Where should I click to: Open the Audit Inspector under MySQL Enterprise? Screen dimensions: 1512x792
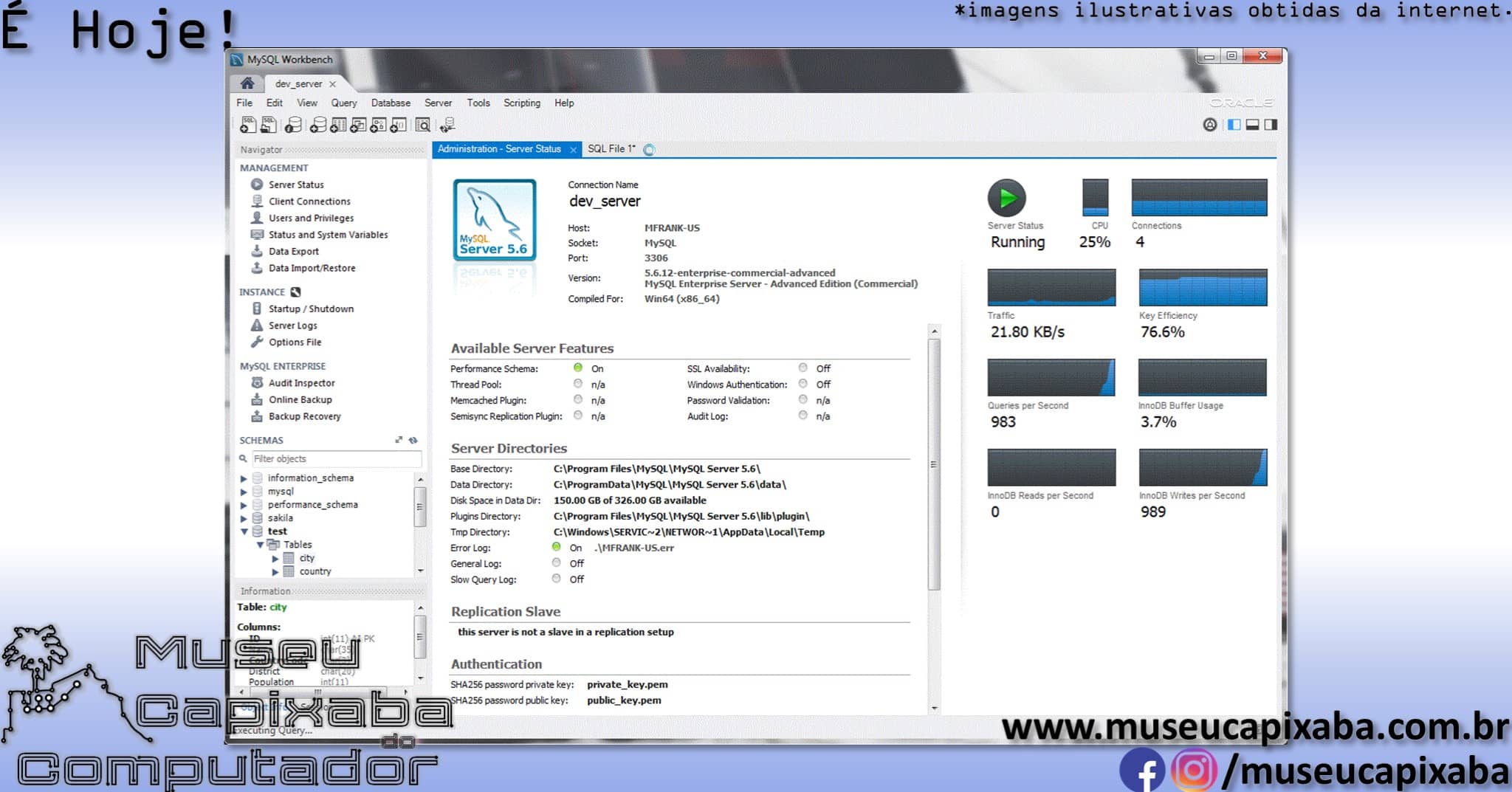tap(301, 382)
